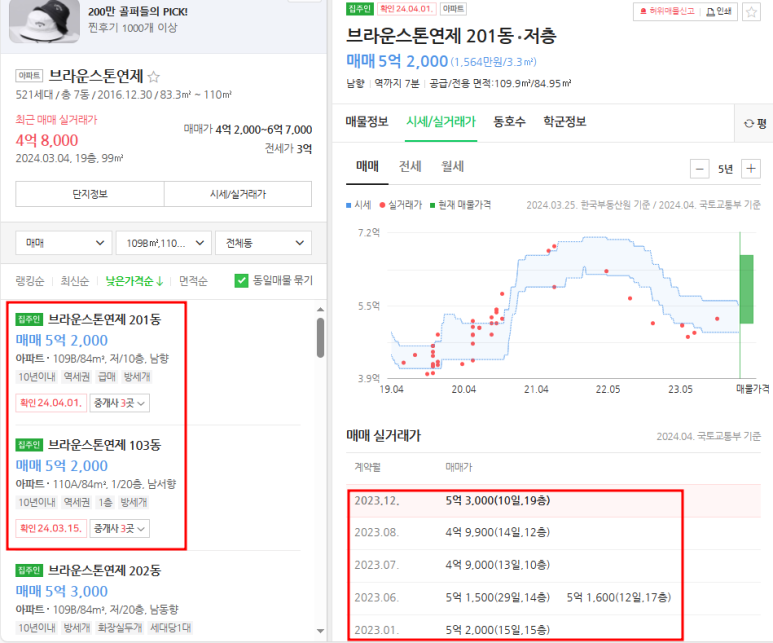The width and height of the screenshot is (773, 643).
Task: Click the 확인 24.03.15. badge on 103동 listing
Action: click(51, 528)
